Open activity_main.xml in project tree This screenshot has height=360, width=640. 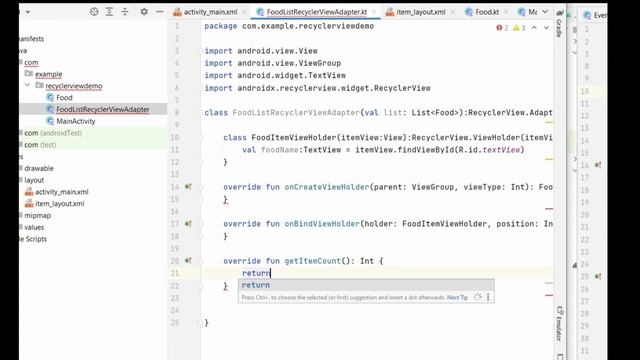point(62,192)
